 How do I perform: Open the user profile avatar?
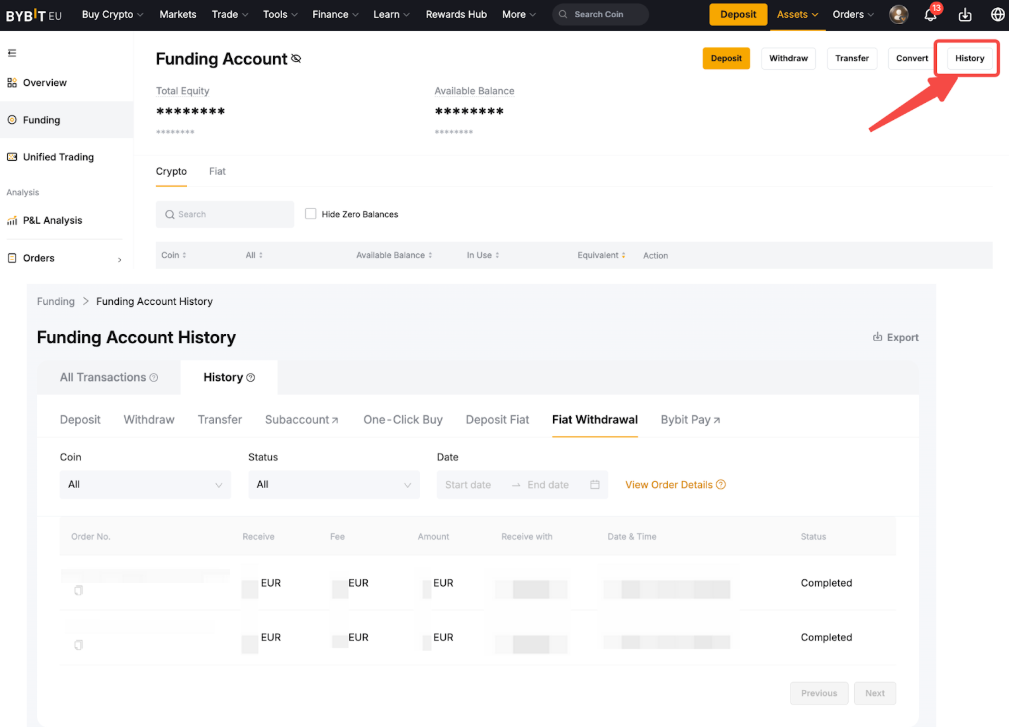[x=899, y=15]
